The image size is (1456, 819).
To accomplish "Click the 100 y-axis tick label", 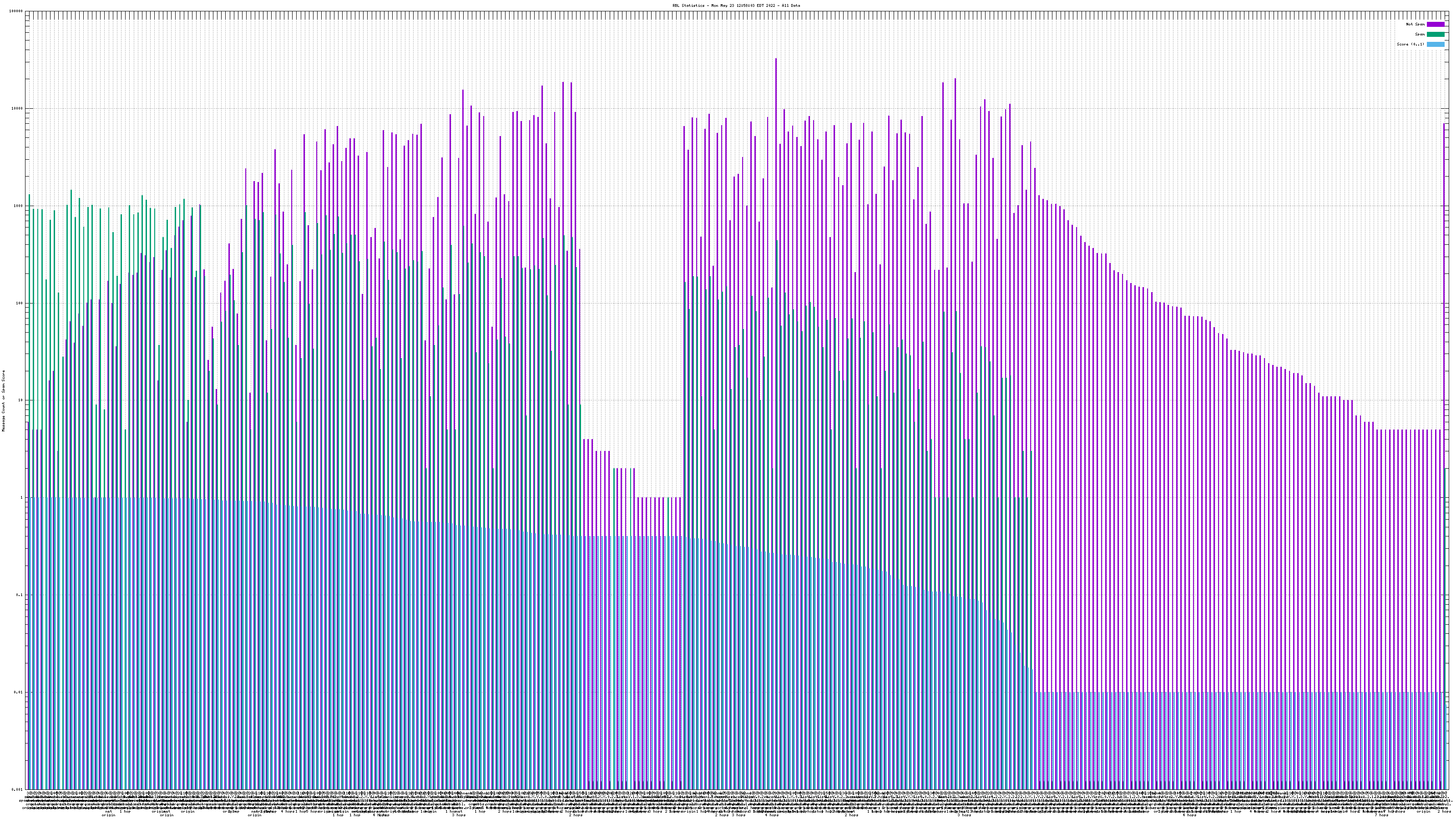I will (19, 303).
